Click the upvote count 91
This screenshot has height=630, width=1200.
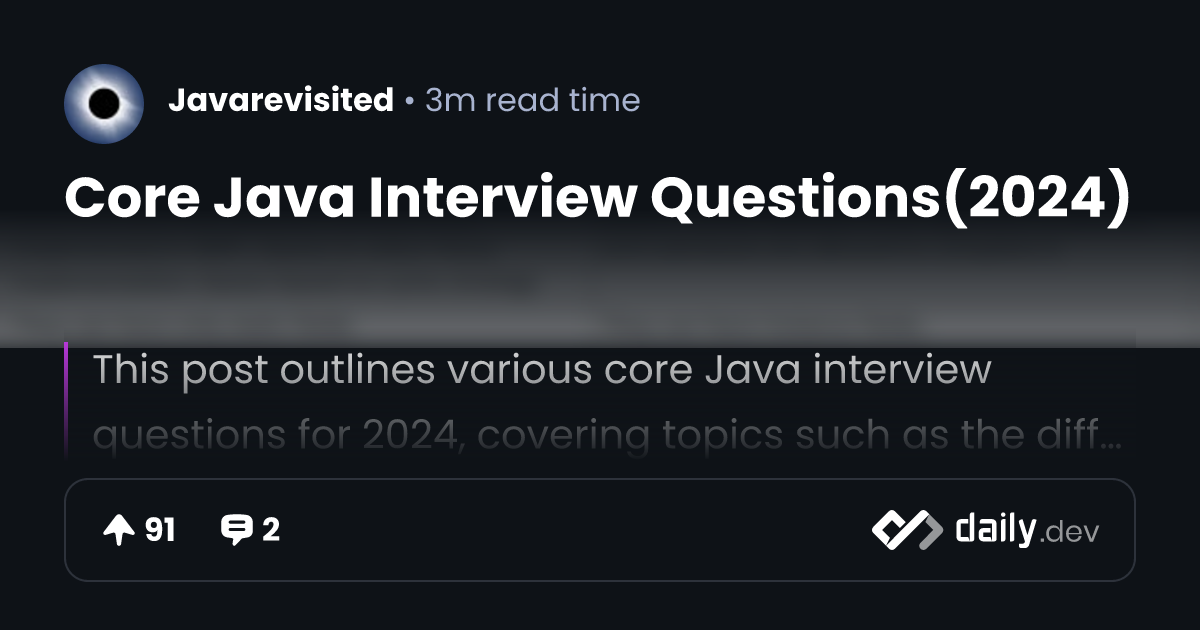click(x=160, y=530)
